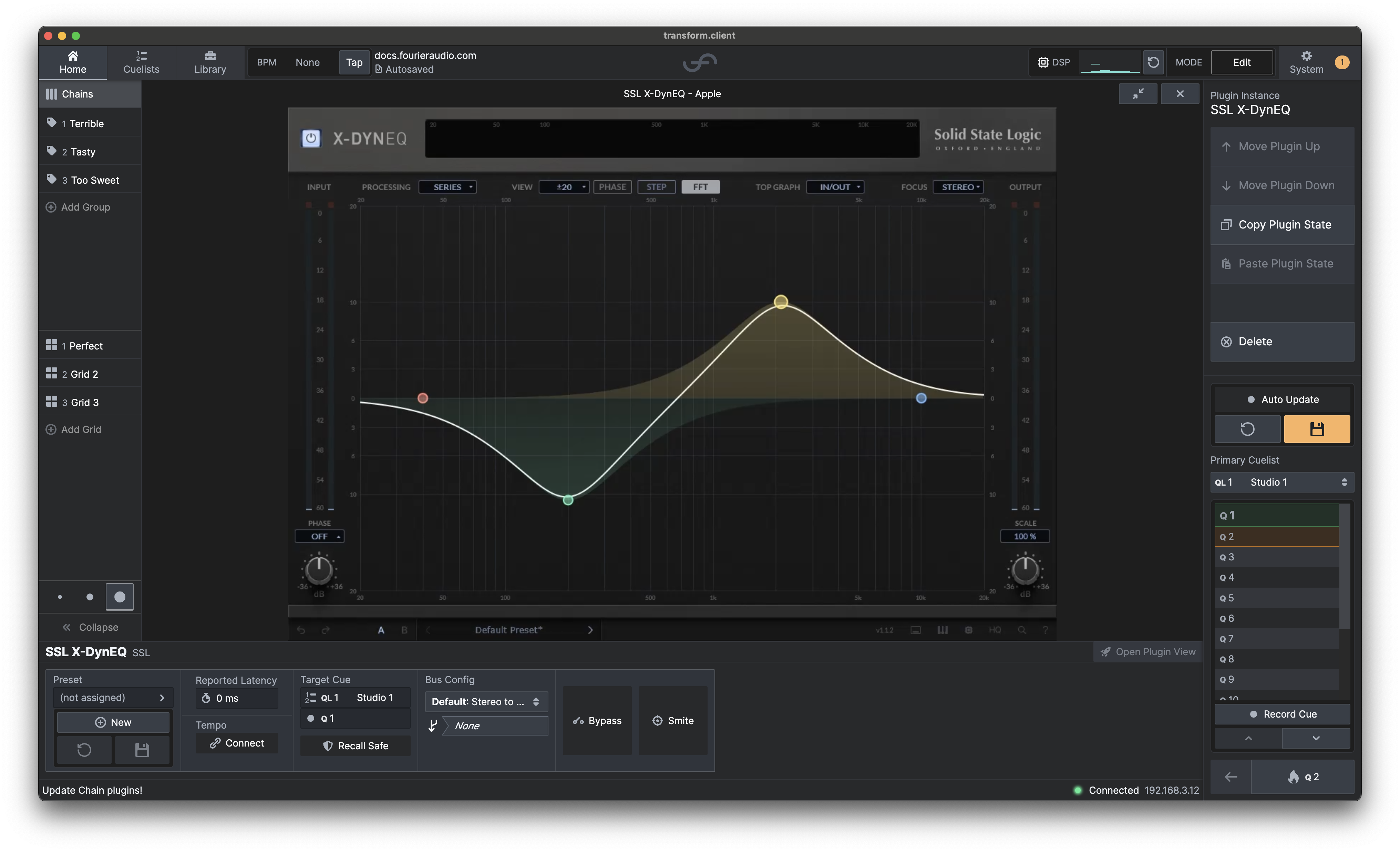Image resolution: width=1400 pixels, height=852 pixels.
Task: Click the plugin redo arrow
Action: pyautogui.click(x=326, y=630)
